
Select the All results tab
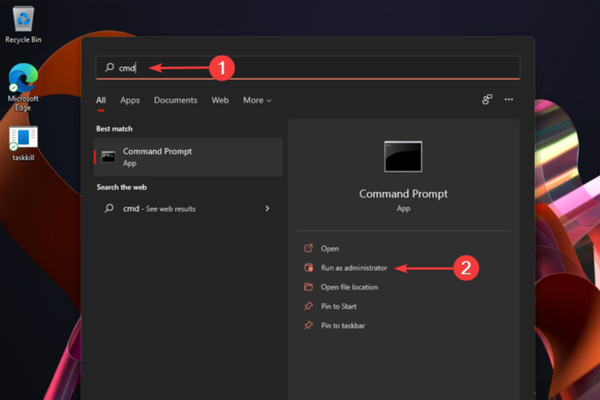click(101, 100)
